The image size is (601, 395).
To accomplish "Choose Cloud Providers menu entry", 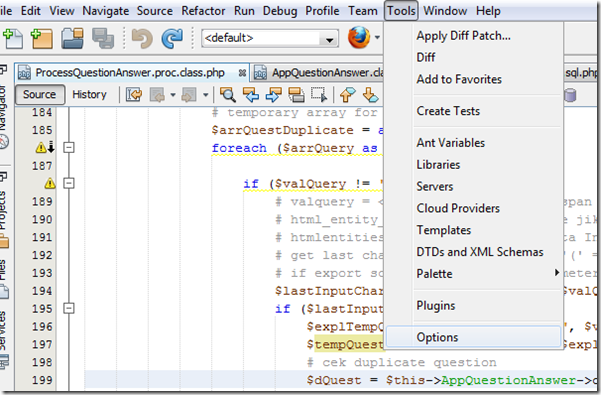I will [x=474, y=208].
